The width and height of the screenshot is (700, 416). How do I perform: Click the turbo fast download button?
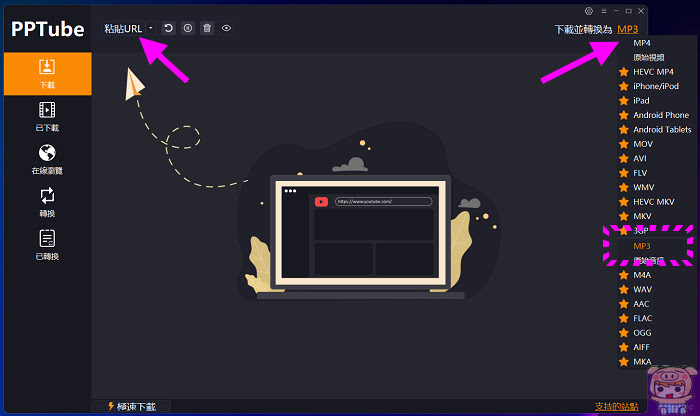131,406
